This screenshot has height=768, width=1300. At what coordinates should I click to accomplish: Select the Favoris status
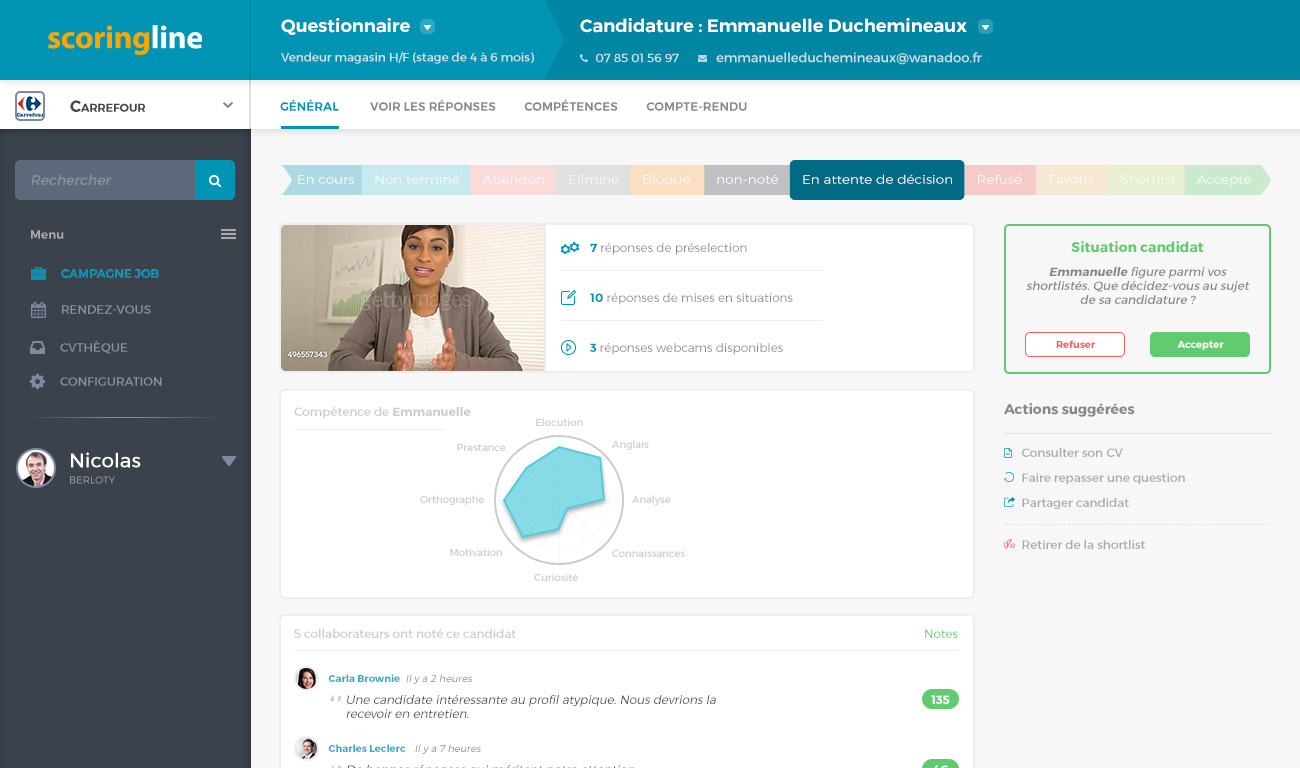1071,180
